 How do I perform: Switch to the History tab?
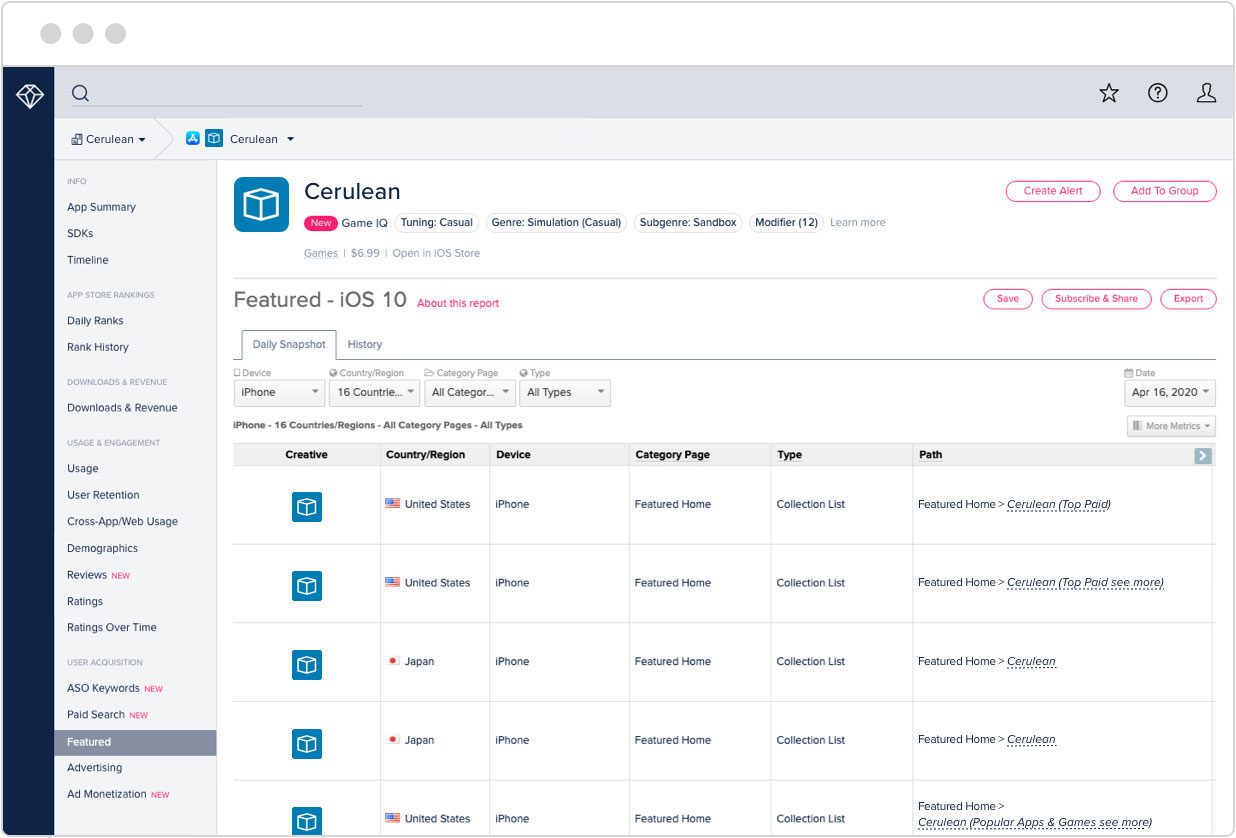pyautogui.click(x=364, y=344)
